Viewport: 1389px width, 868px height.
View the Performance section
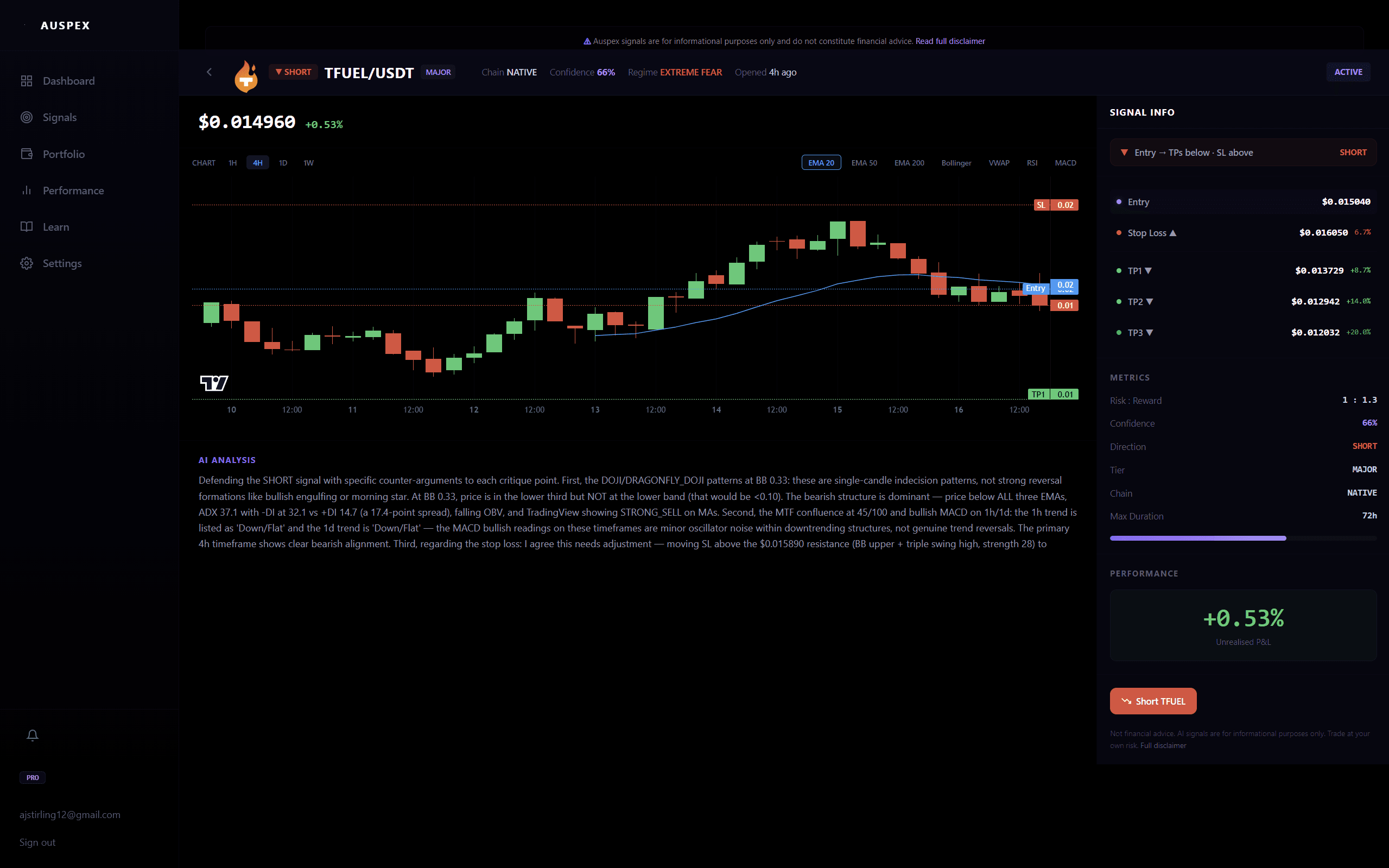(73, 190)
